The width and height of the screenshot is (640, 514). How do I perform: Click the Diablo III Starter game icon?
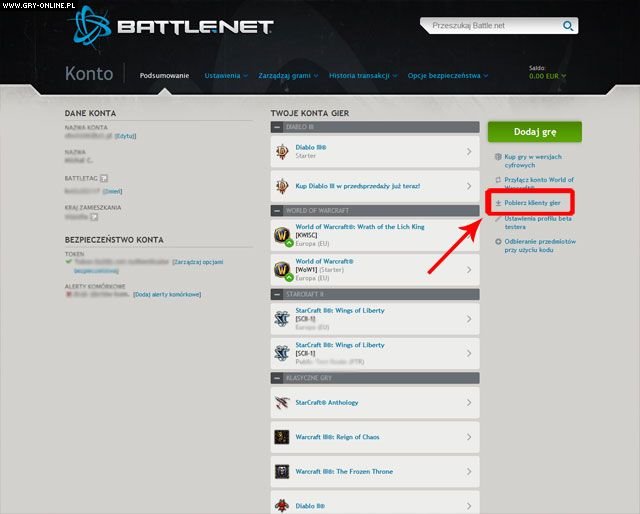[x=282, y=151]
